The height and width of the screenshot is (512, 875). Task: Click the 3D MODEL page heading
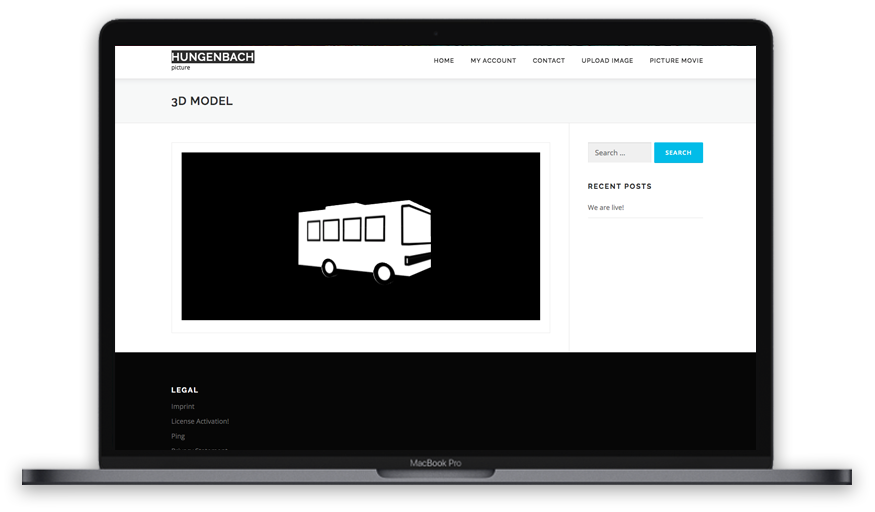click(201, 101)
